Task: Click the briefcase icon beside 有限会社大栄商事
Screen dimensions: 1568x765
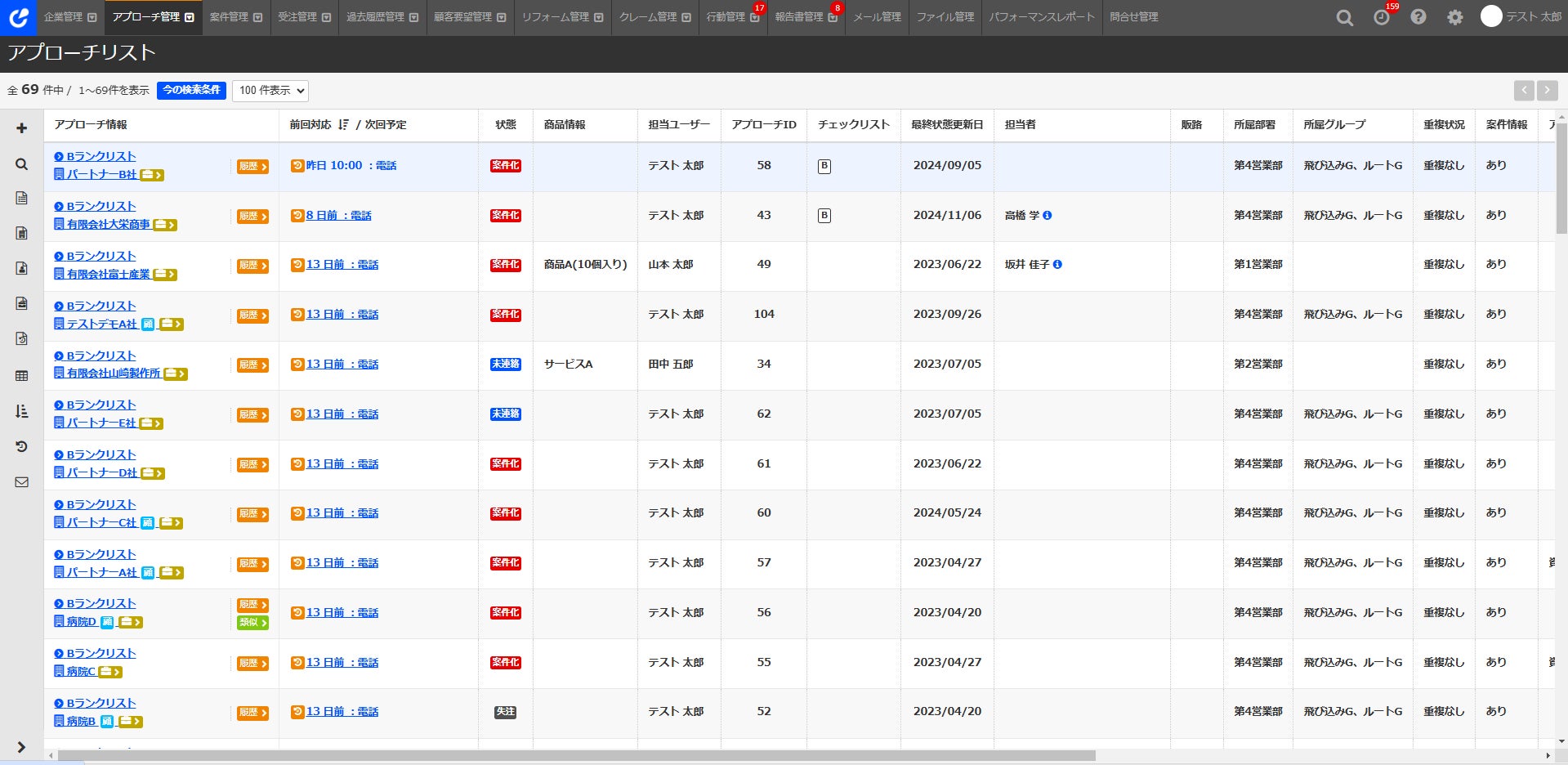Action: coord(165,225)
